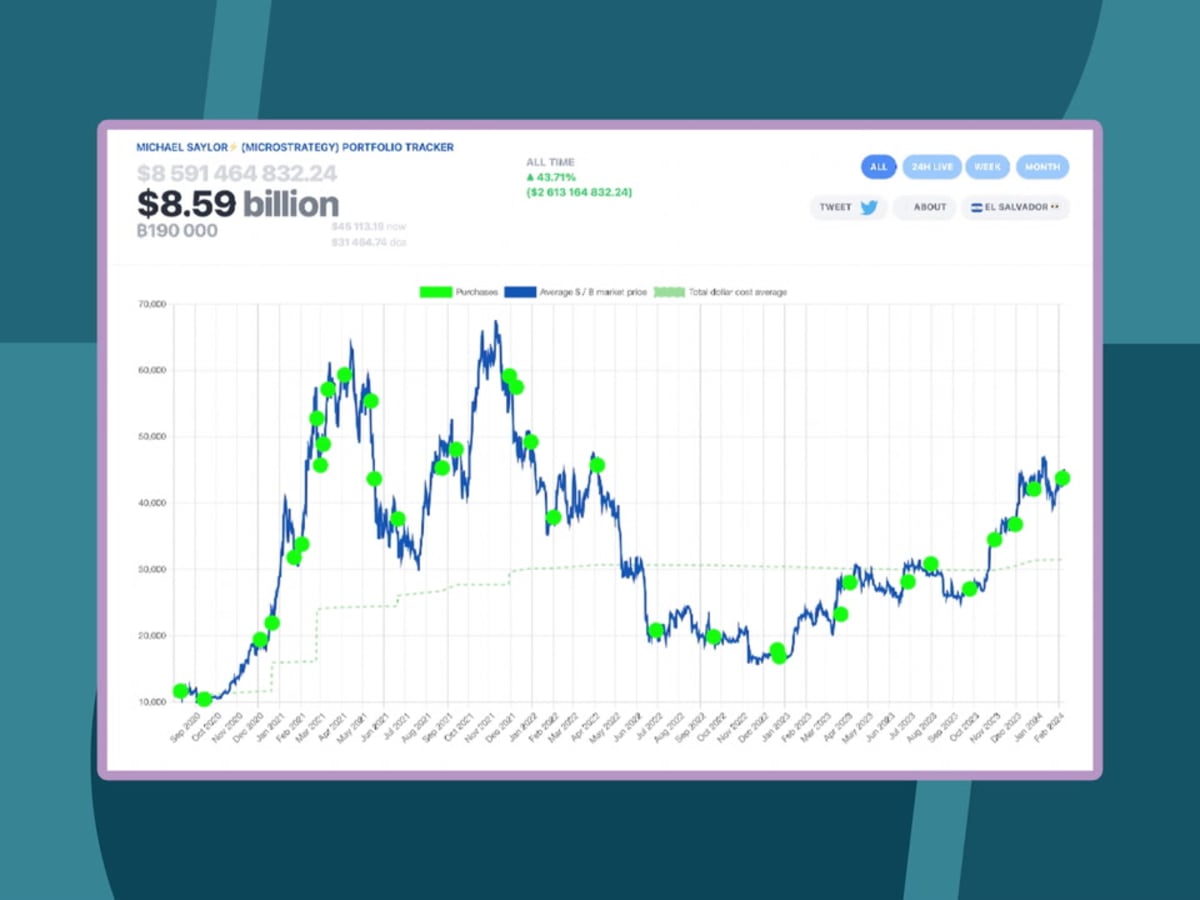Click the blue market price legend swatch
Viewport: 1200px width, 900px height.
[x=523, y=292]
